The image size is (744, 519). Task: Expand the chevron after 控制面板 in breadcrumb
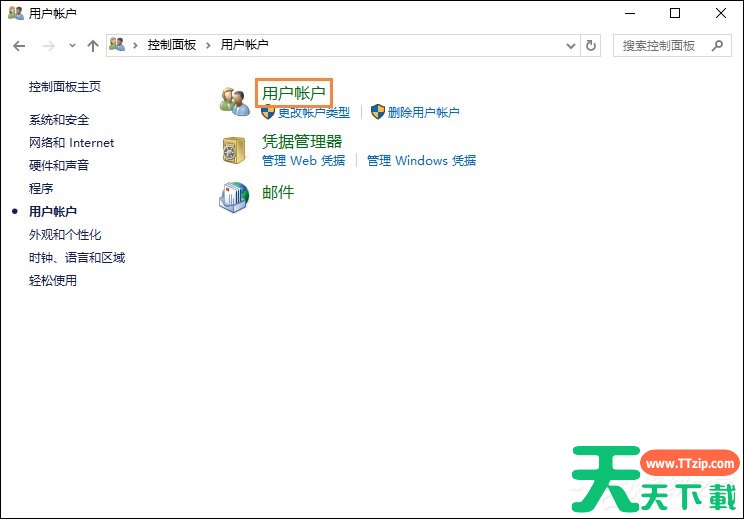coord(209,45)
